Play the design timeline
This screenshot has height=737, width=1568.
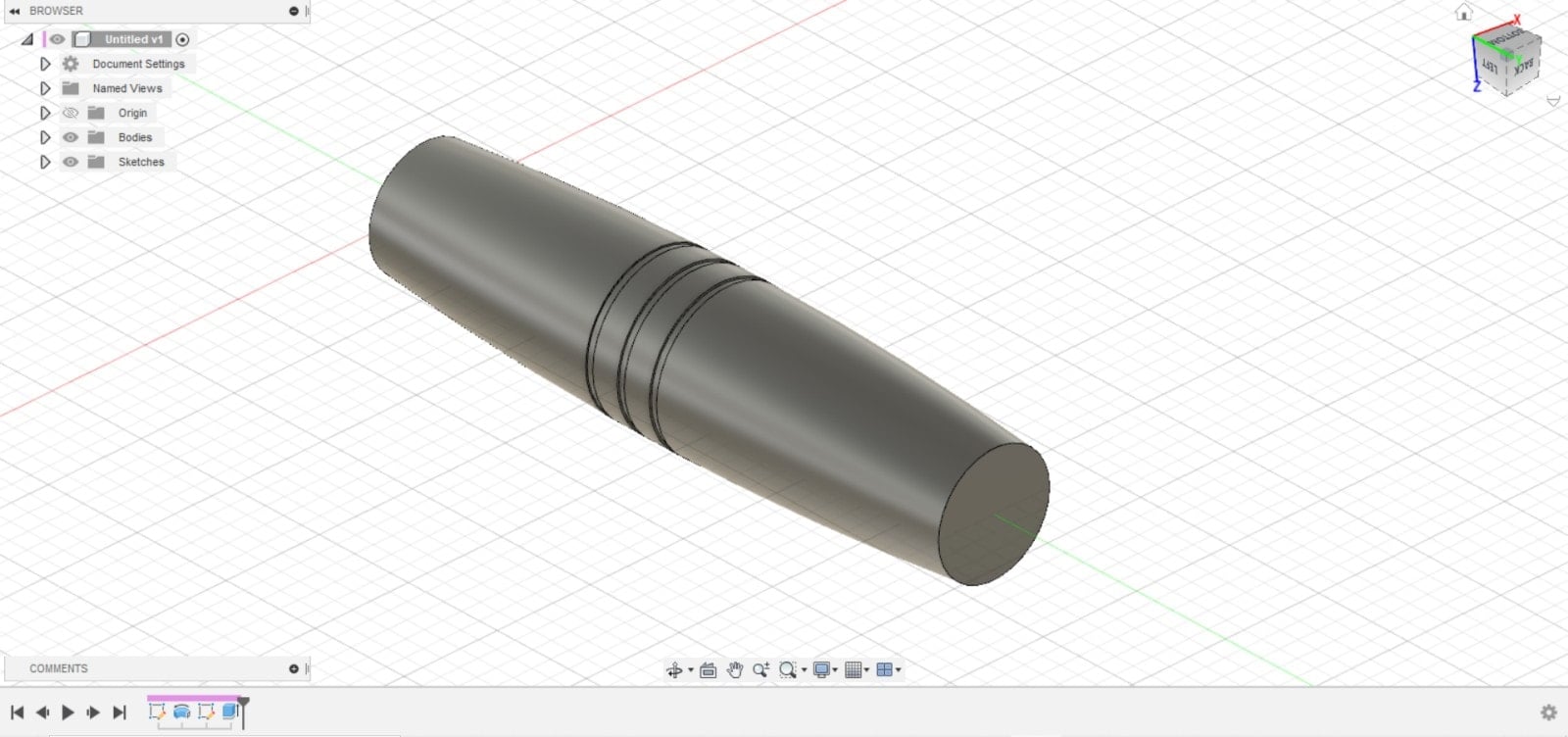pos(68,712)
